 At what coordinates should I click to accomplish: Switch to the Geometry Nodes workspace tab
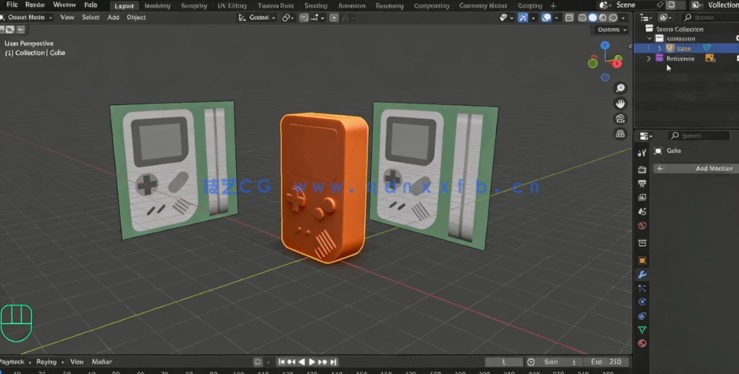(483, 6)
